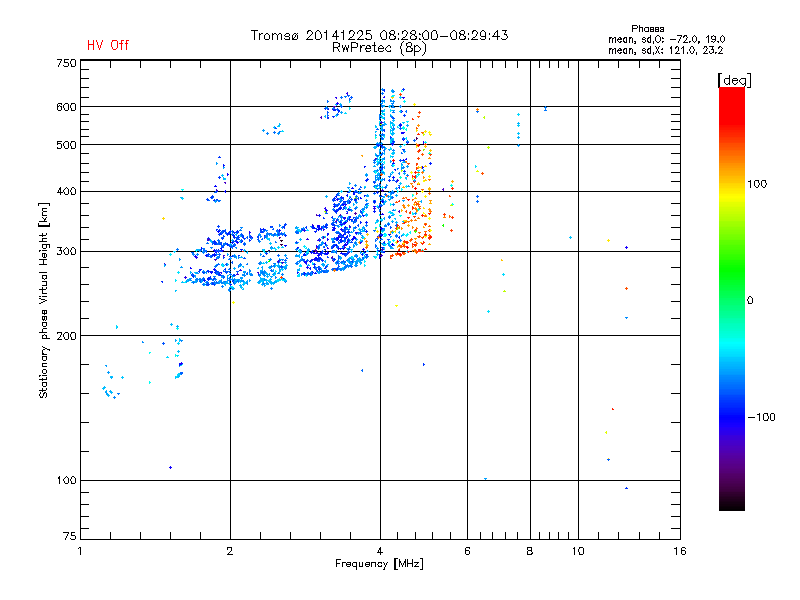This screenshot has width=800, height=600.
Task: Click the colorbar "0" tick label
Action: click(x=750, y=301)
